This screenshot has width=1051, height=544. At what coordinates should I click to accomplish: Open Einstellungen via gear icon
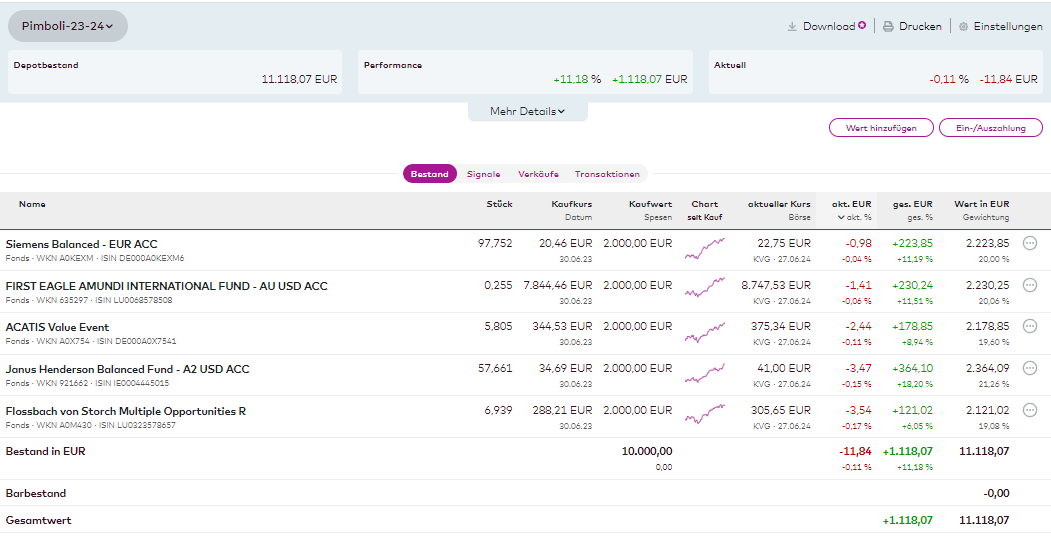tap(963, 27)
